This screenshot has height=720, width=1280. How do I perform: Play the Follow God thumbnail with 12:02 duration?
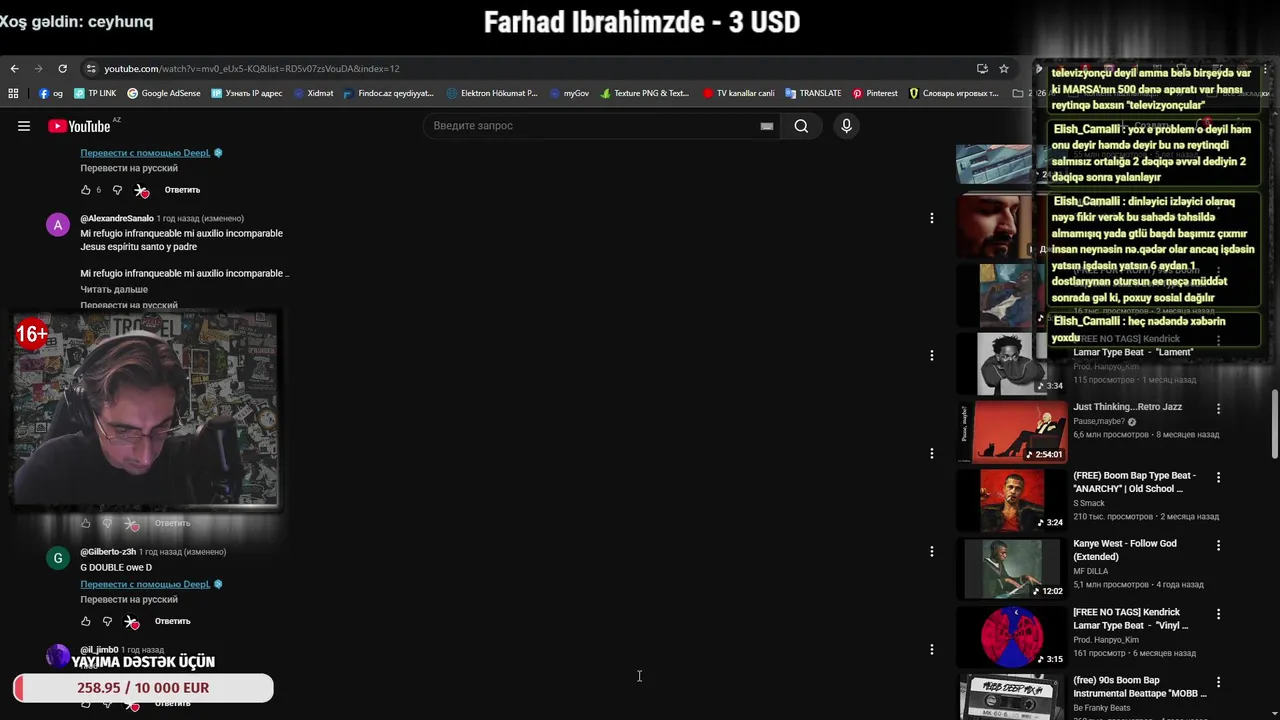(1012, 568)
